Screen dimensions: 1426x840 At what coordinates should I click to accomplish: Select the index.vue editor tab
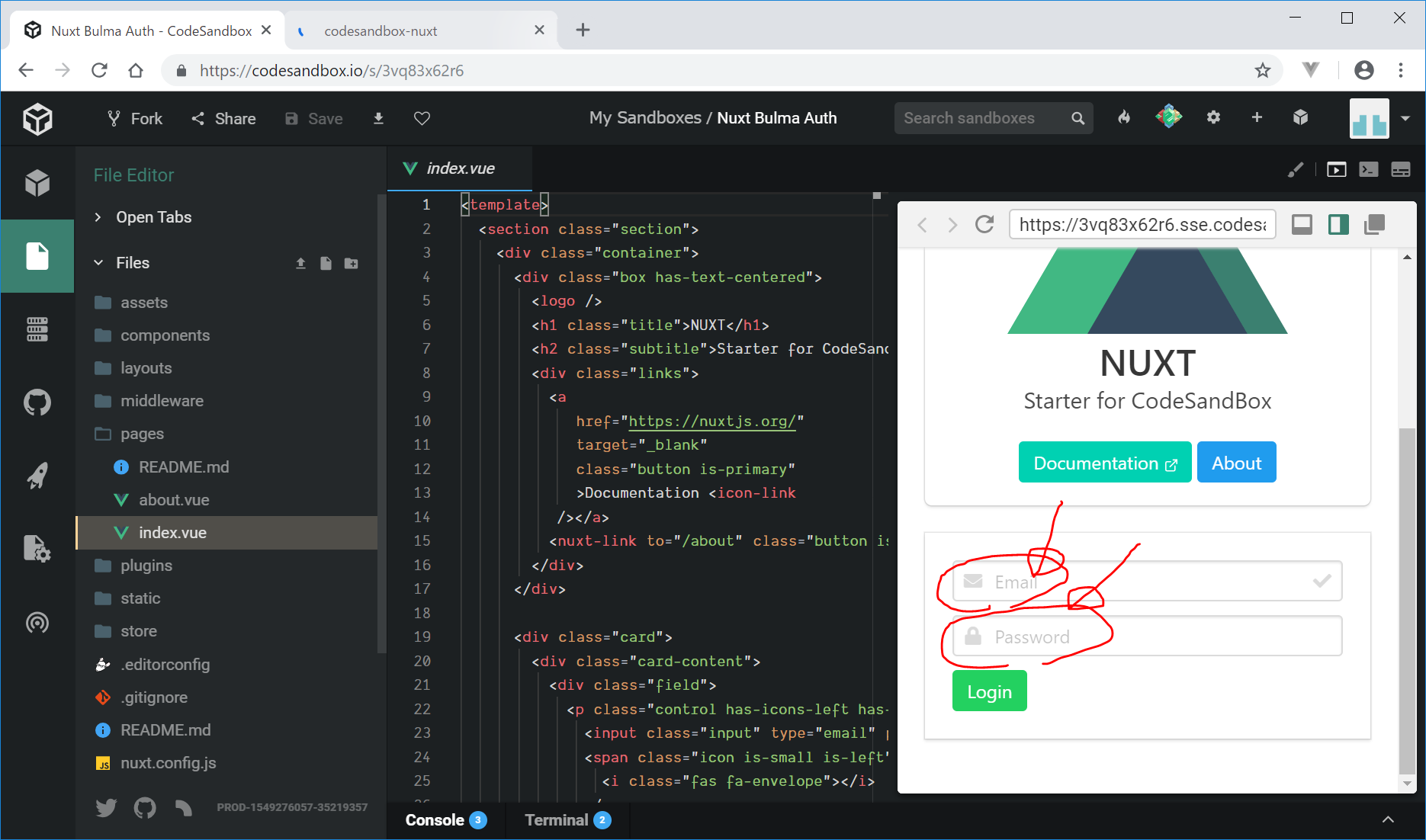pos(460,168)
